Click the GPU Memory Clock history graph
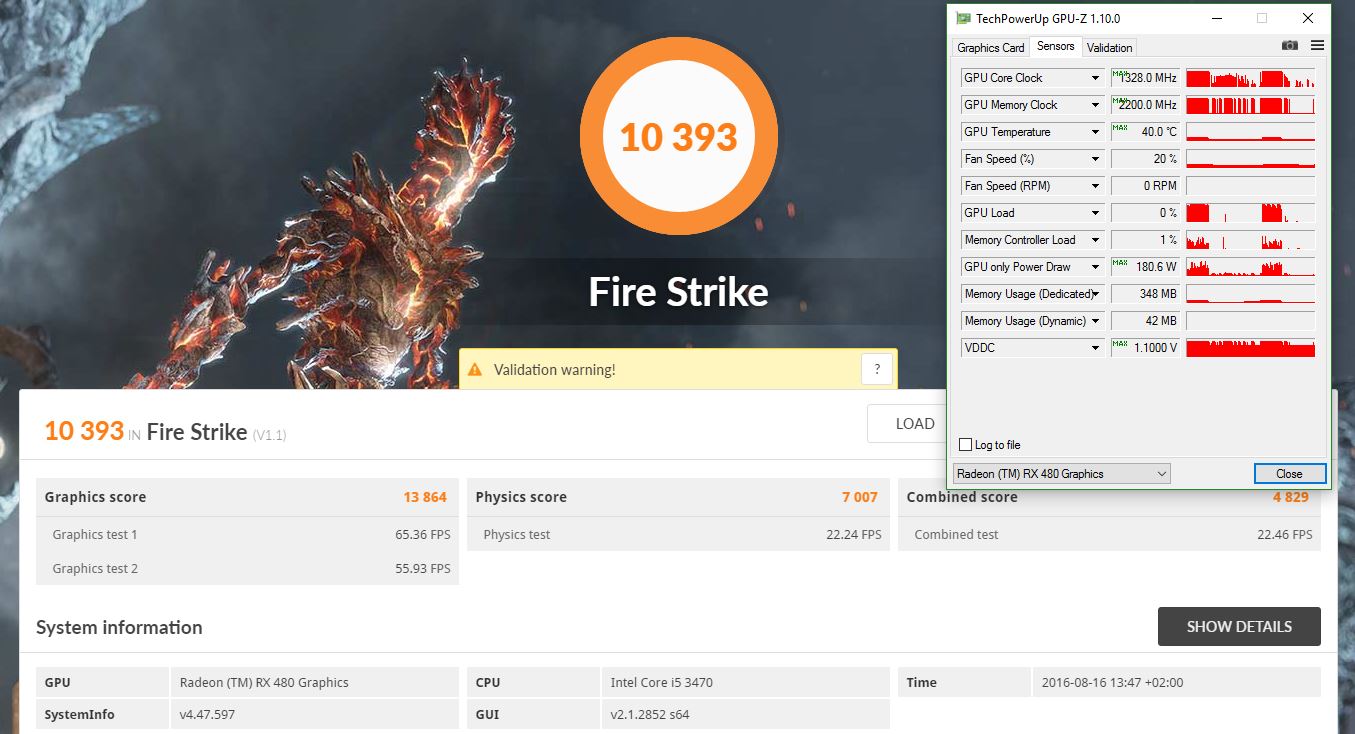 (1250, 105)
